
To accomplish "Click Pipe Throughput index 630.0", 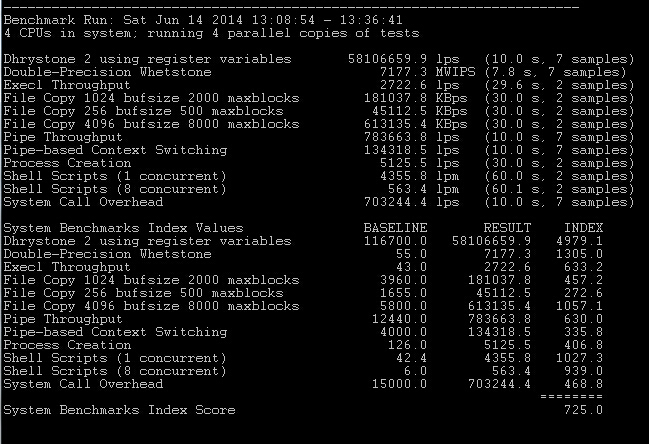I will pos(584,319).
